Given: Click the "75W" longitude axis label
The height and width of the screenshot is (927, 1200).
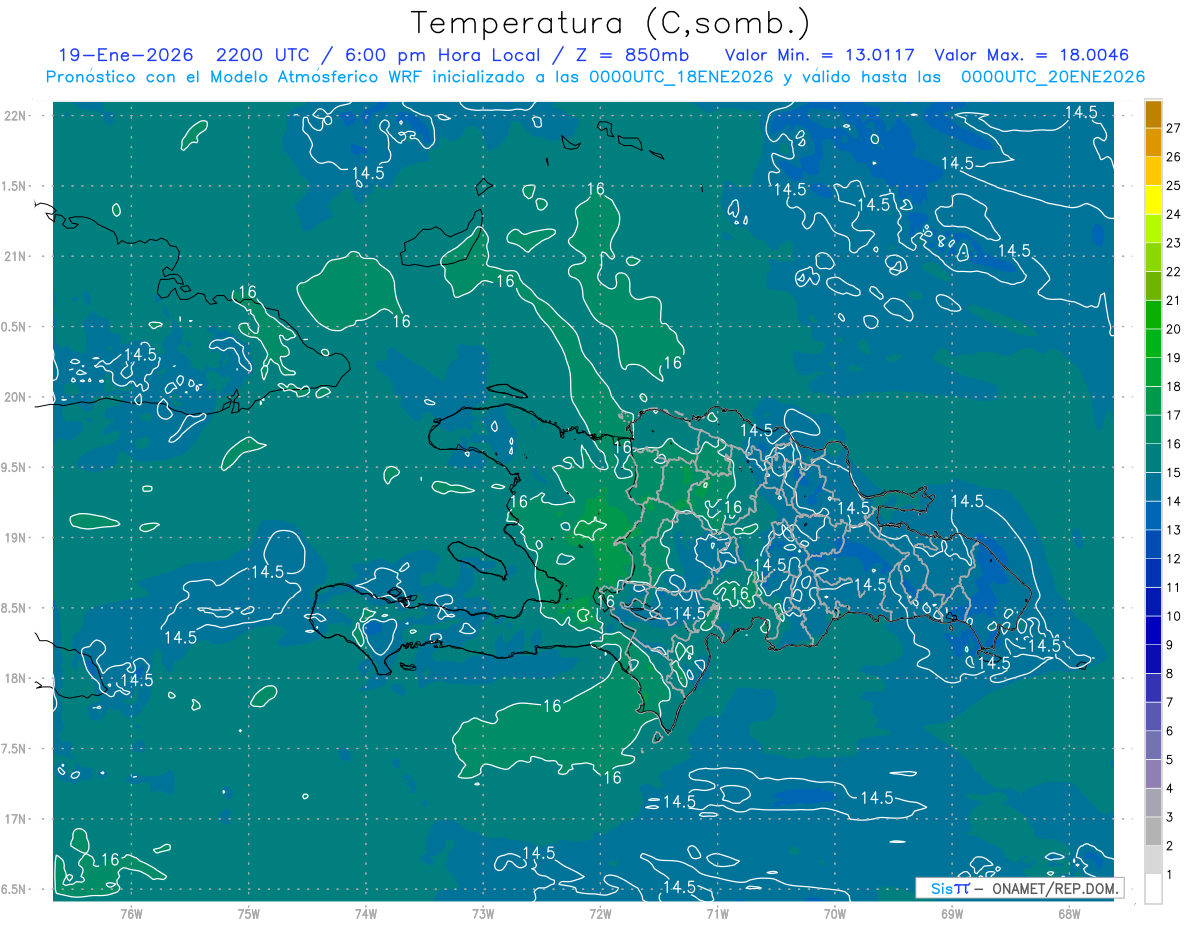Looking at the screenshot, I should [x=249, y=913].
